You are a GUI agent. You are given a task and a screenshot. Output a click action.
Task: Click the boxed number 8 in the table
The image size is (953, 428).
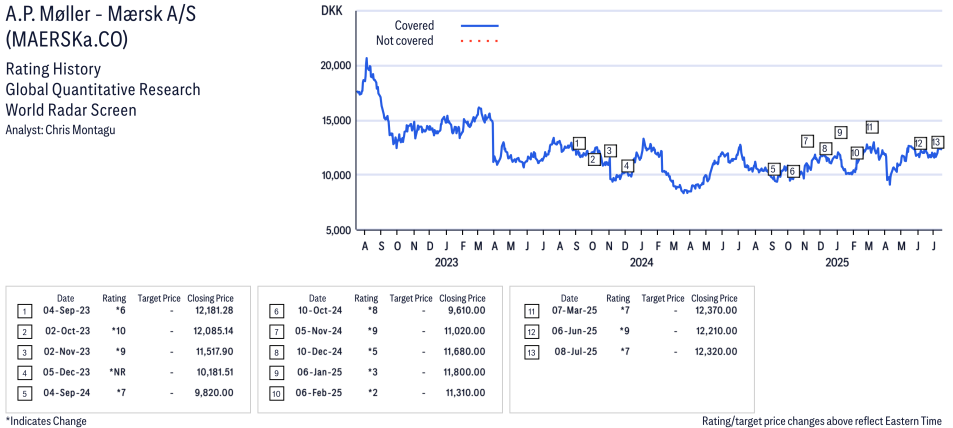pos(276,353)
